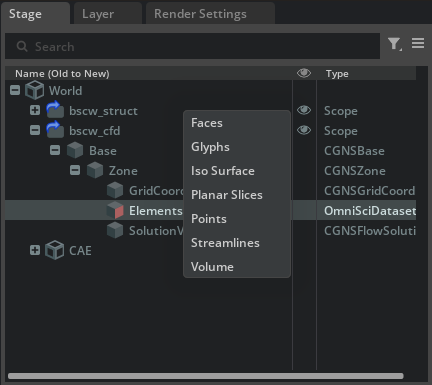Image resolution: width=432 pixels, height=385 pixels.
Task: Switch to the Layer tab
Action: coord(108,14)
